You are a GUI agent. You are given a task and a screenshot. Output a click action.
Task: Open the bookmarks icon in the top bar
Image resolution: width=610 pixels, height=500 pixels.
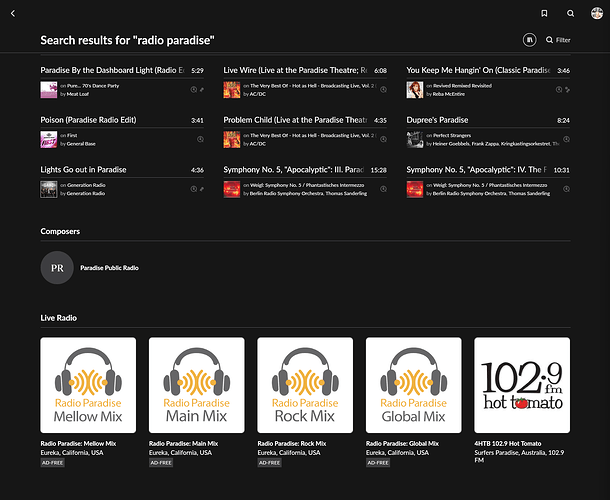coord(544,14)
